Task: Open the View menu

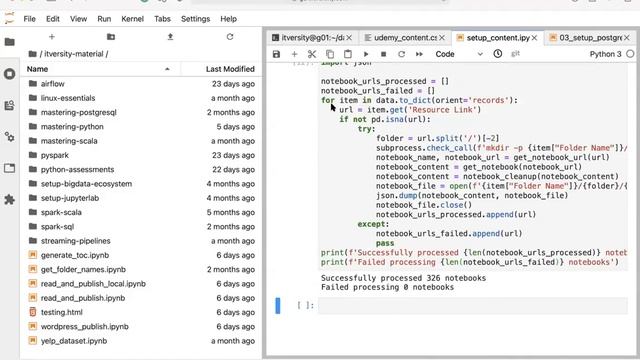Action: (x=78, y=19)
